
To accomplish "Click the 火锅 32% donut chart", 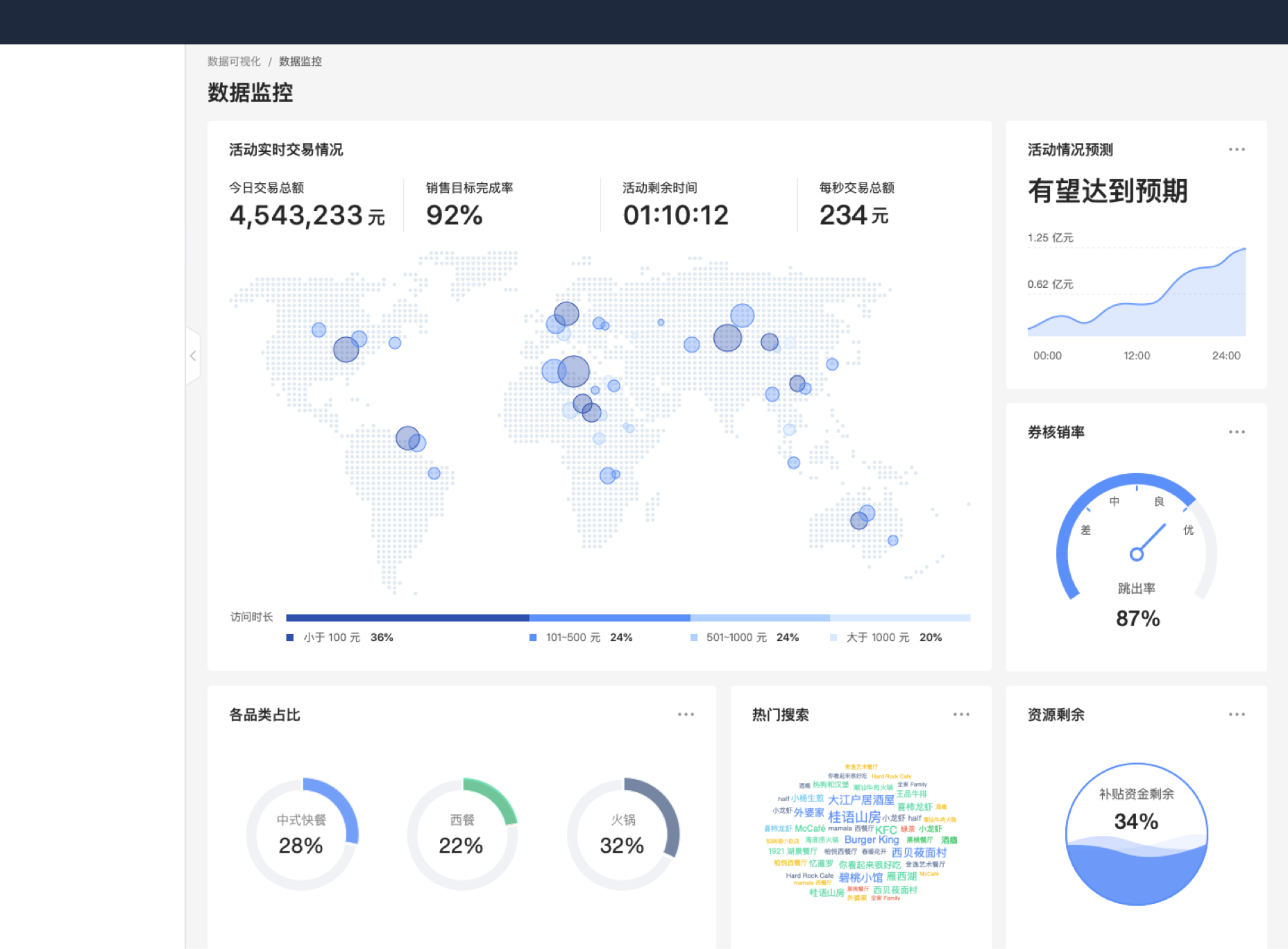I will click(623, 834).
